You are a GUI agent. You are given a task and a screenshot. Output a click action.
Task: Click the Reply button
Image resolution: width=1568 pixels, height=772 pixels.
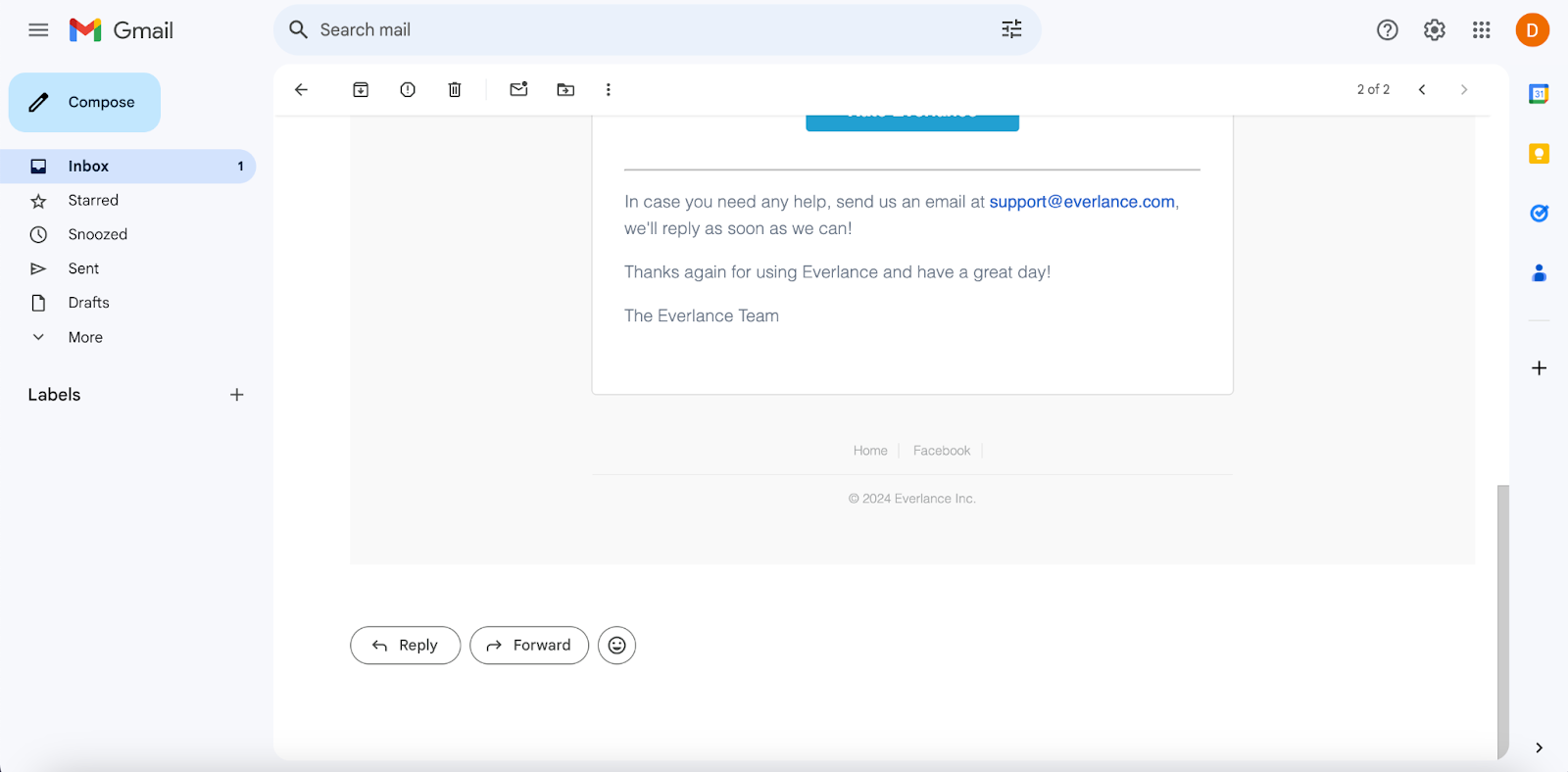405,646
